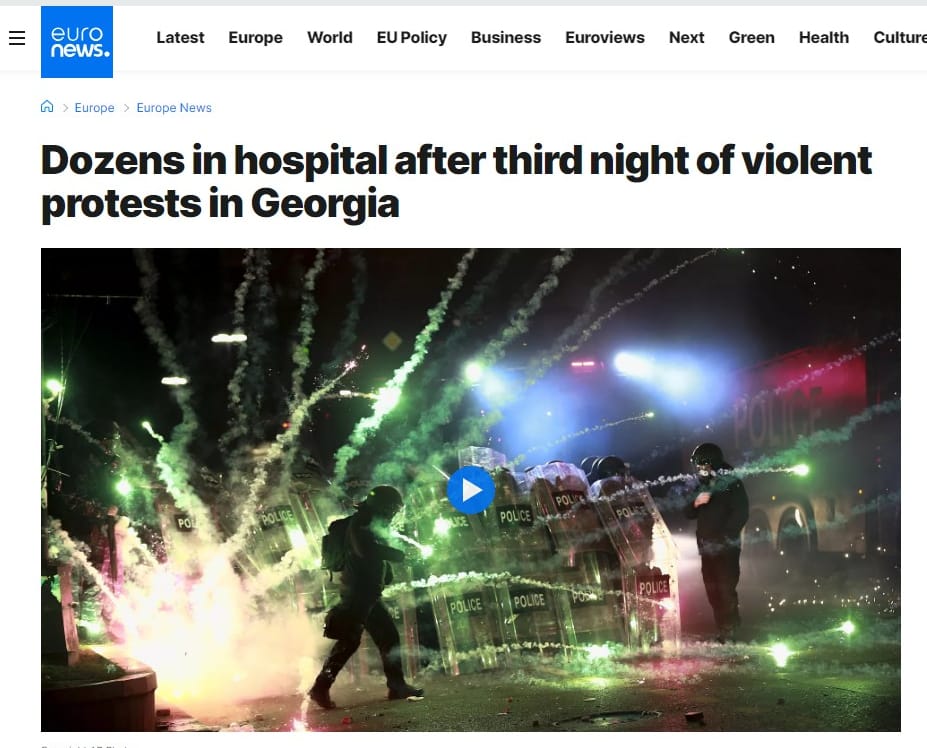Screen dimensions: 927x748
Task: Play the video with the blue play button
Action: coord(471,490)
